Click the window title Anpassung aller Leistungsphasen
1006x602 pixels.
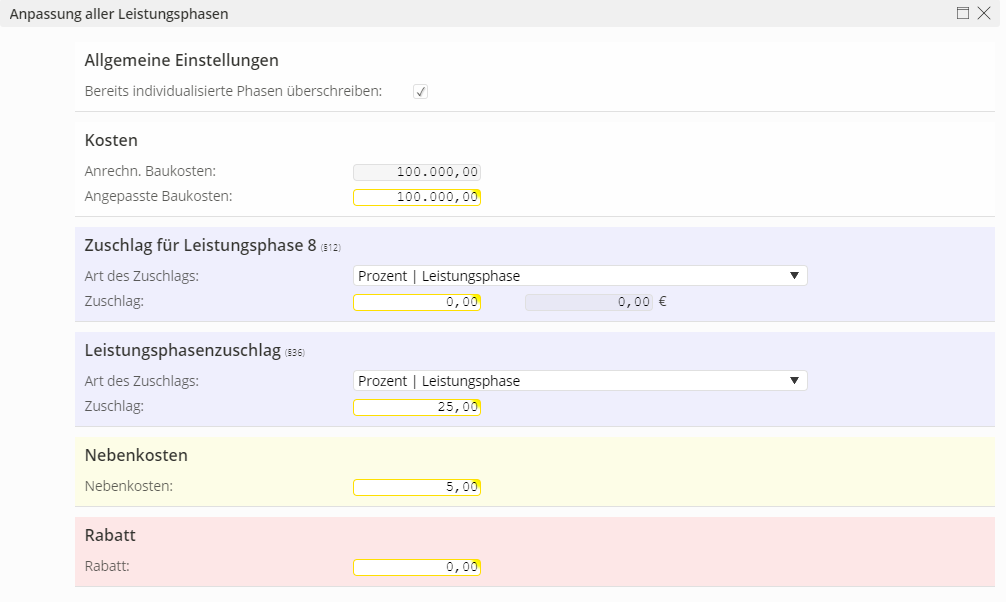click(x=119, y=14)
